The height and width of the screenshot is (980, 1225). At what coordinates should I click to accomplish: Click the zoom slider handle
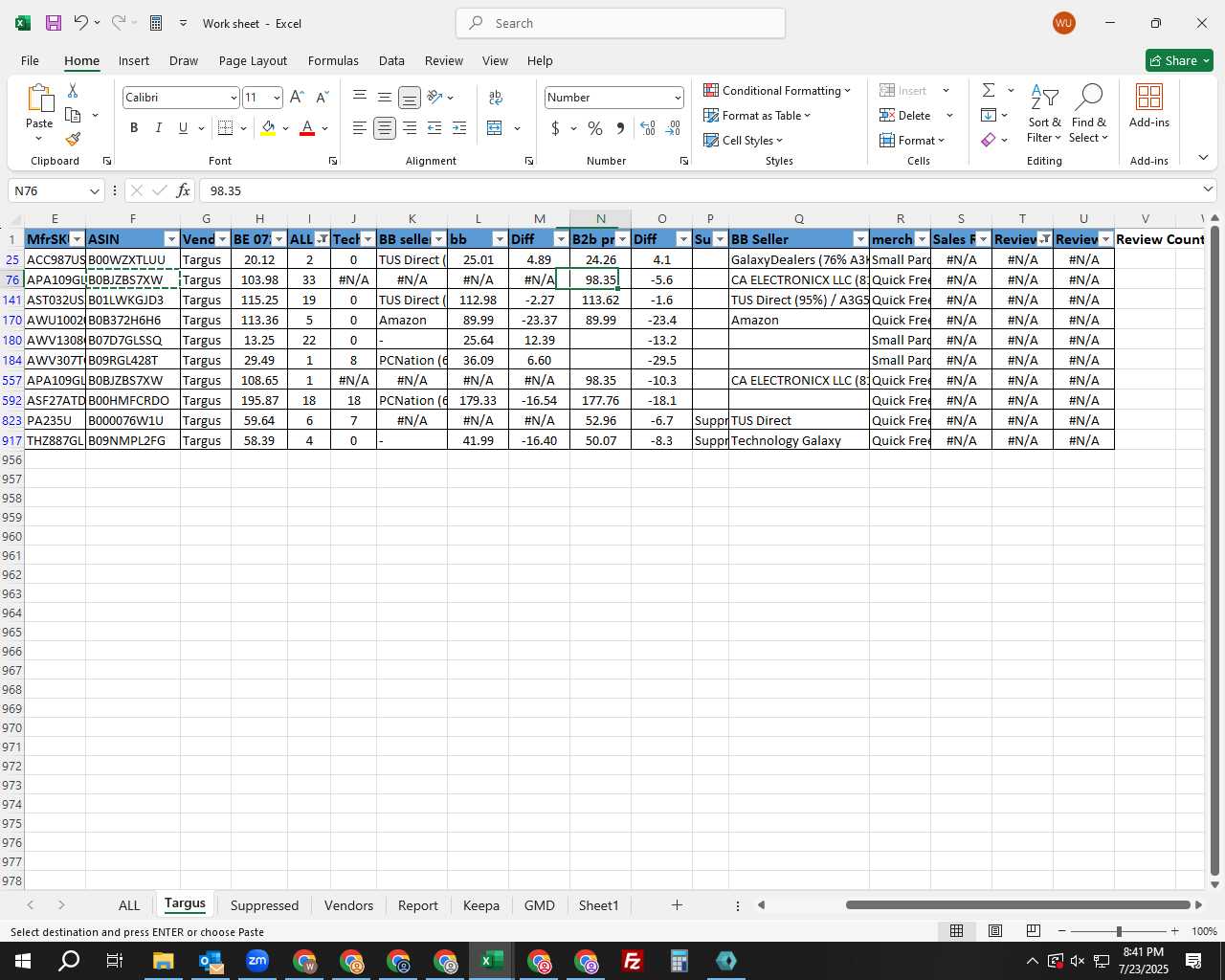1119,931
